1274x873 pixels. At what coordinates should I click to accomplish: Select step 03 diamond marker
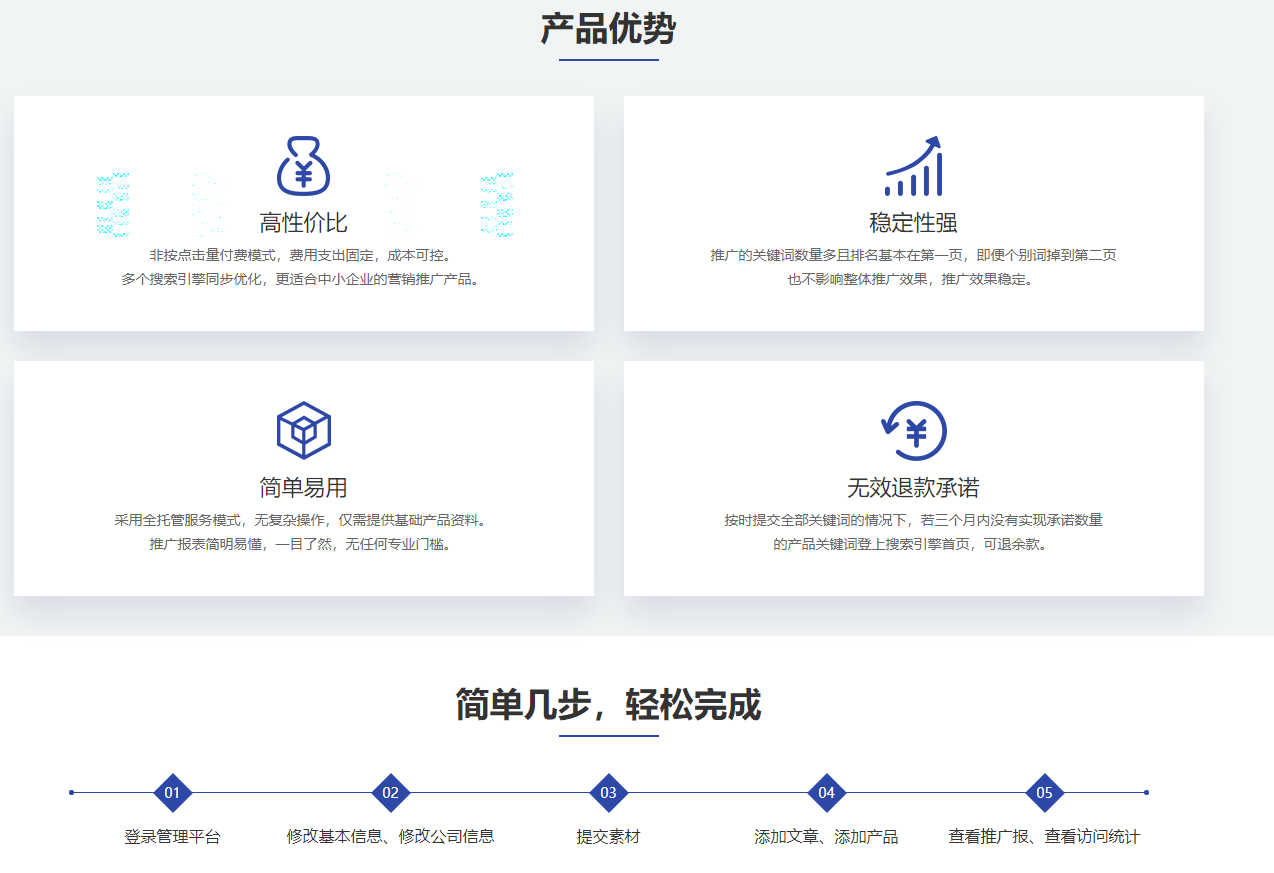[608, 793]
